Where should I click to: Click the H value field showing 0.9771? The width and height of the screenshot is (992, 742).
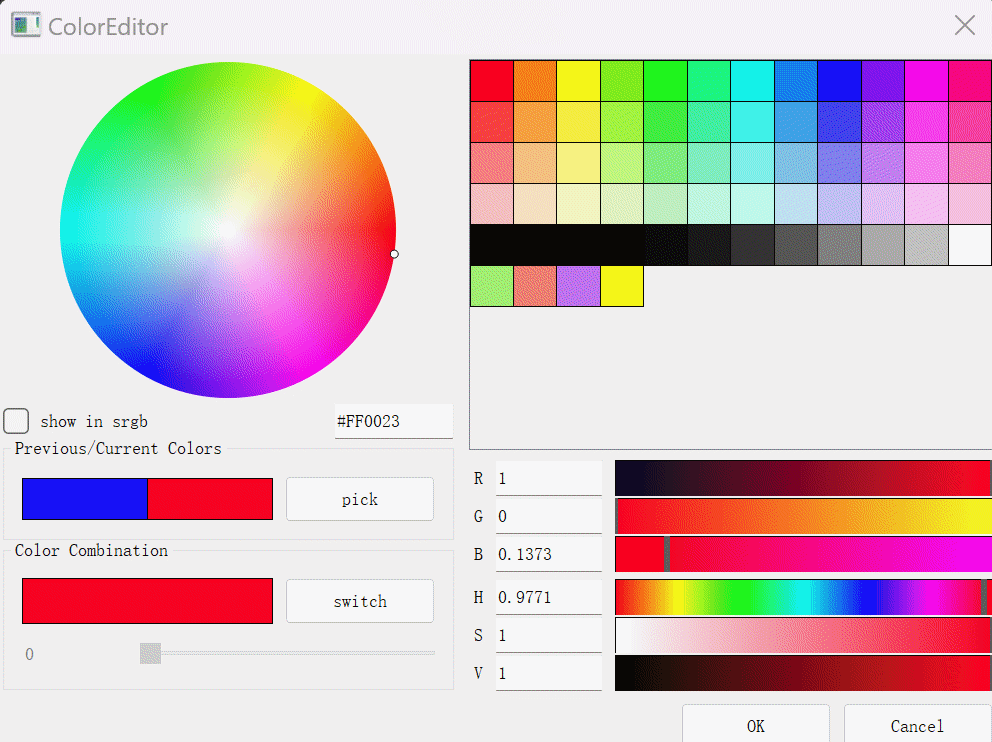(x=549, y=597)
